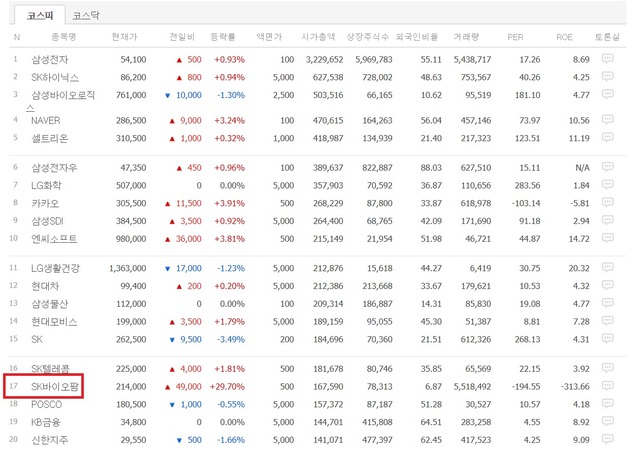The image size is (640, 451).
Task: Click the -313.66 ROE value
Action: [575, 386]
